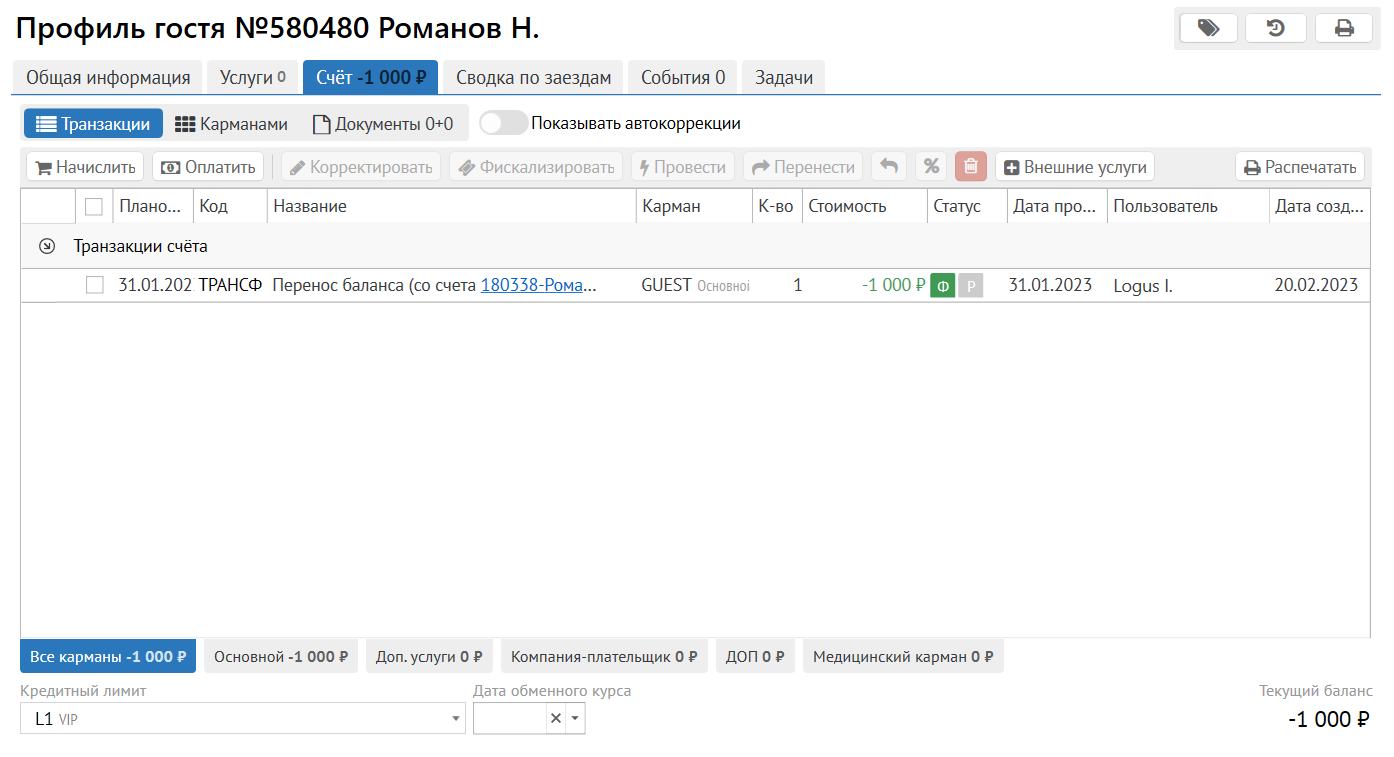1394x757 pixels.
Task: Select all transactions with header checkbox
Action: 94,207
